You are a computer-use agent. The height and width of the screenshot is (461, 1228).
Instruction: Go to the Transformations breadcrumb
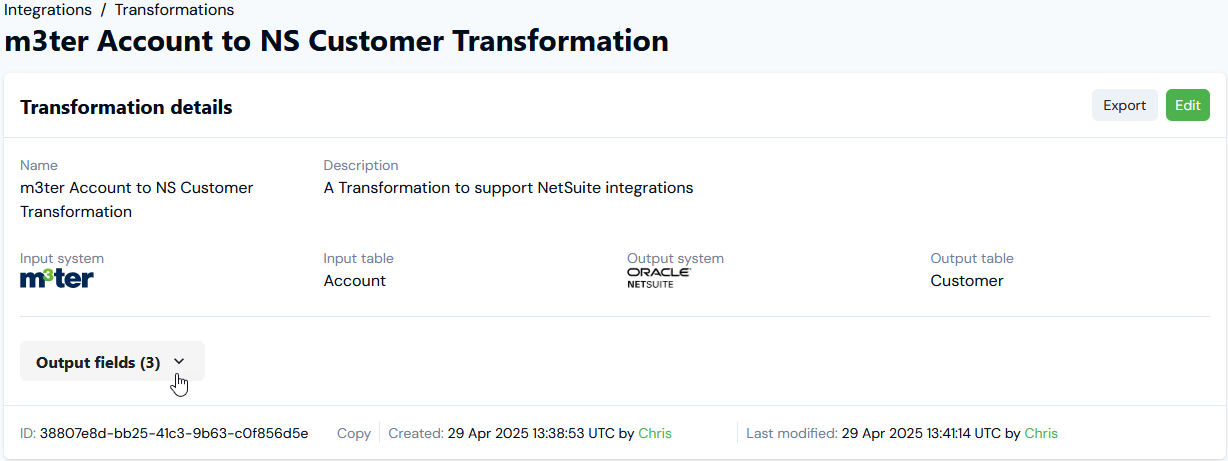[175, 10]
